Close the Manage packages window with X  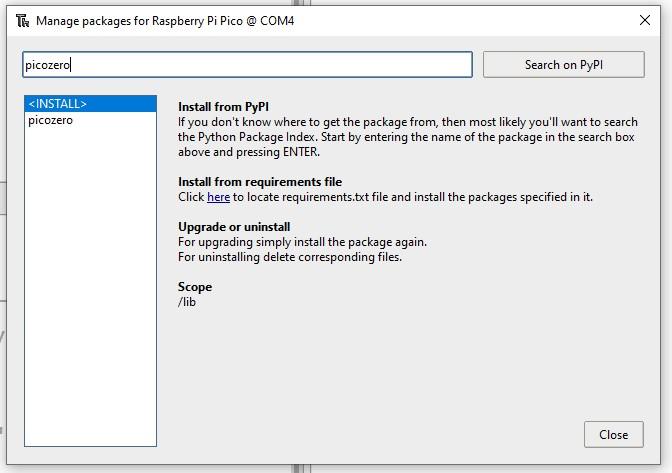coord(644,20)
